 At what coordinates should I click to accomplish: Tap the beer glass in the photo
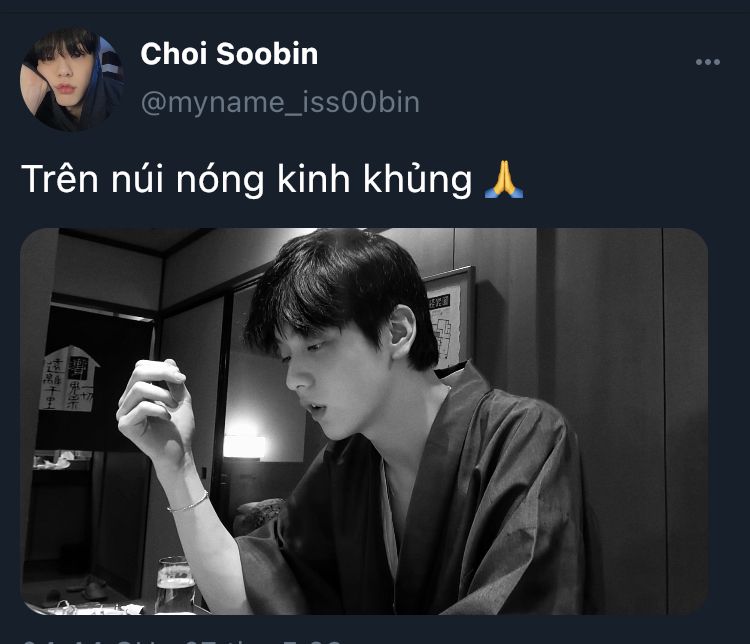point(175,585)
